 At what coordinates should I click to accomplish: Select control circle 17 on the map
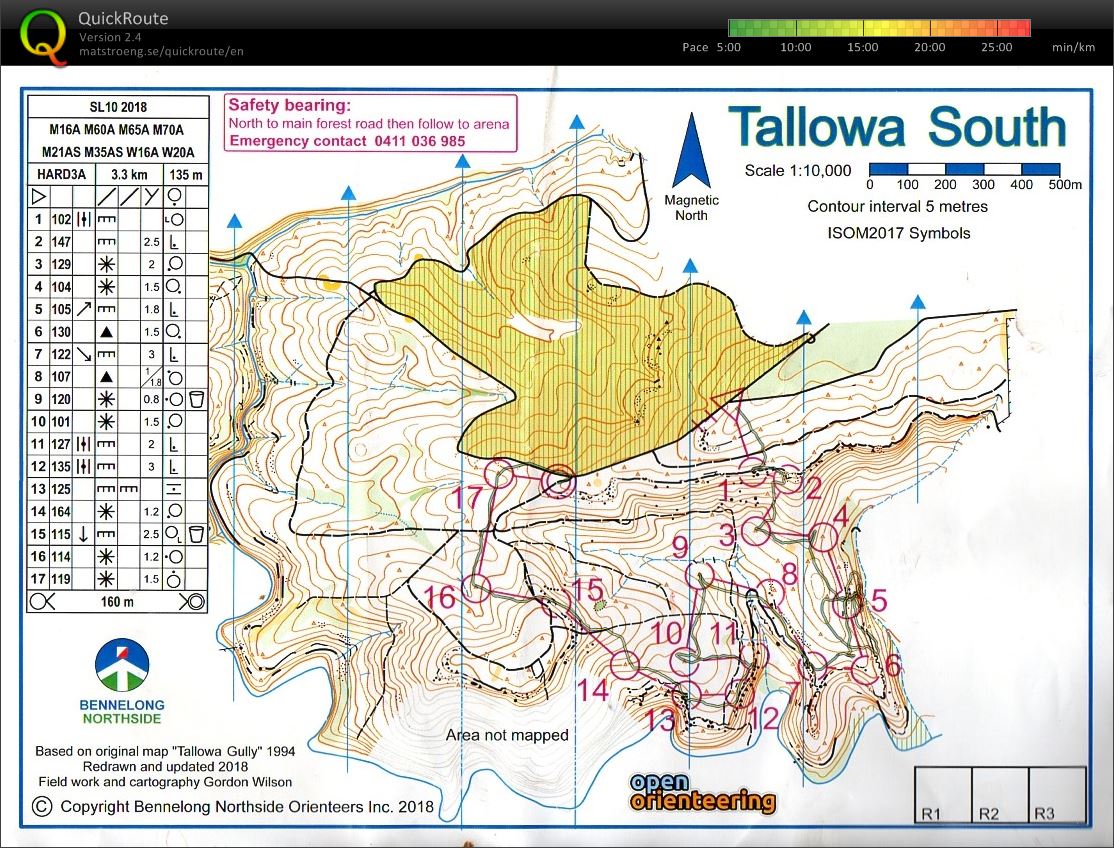(x=498, y=473)
